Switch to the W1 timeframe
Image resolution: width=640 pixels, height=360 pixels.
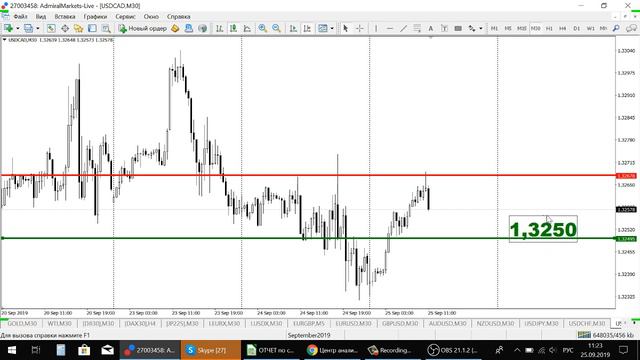click(591, 28)
